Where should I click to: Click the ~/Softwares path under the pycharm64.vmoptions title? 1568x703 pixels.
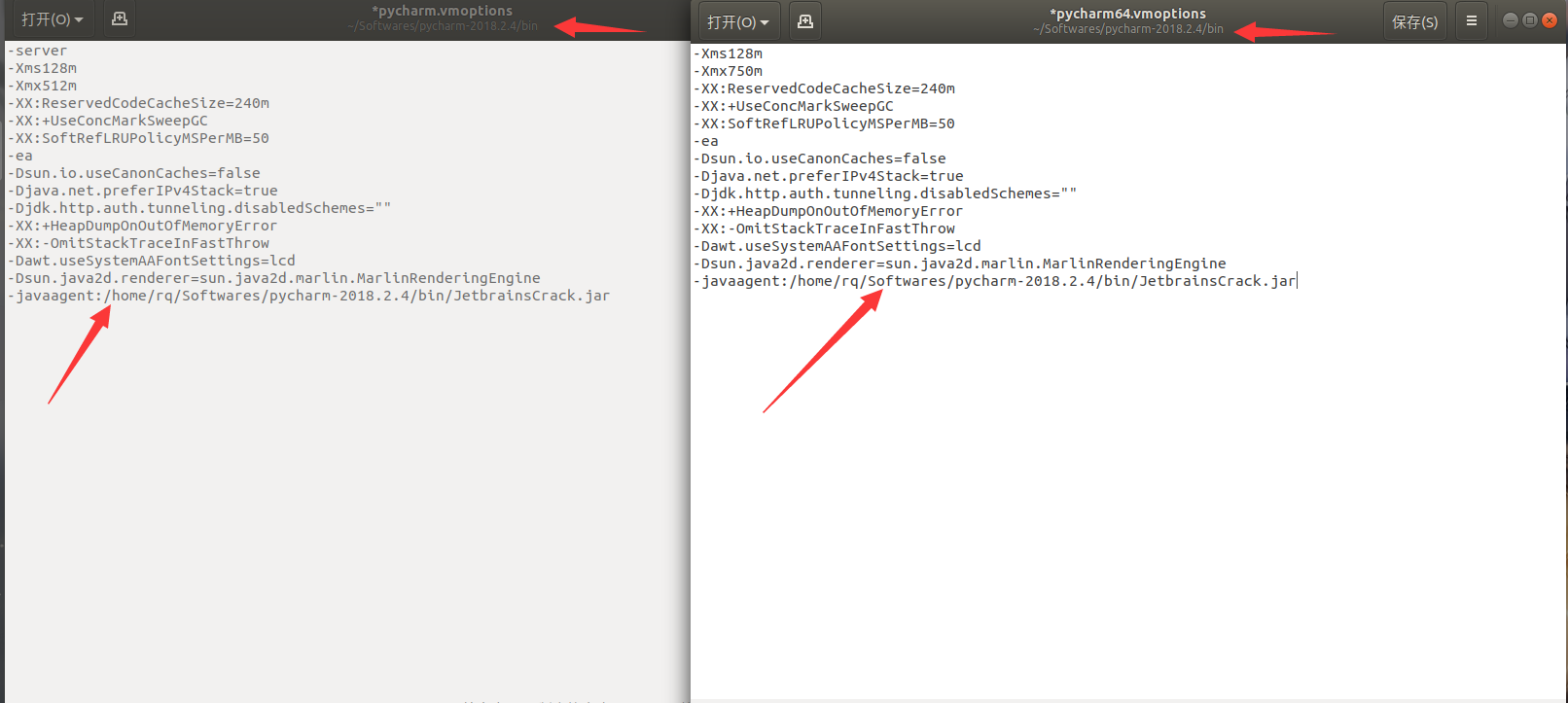tap(1128, 29)
